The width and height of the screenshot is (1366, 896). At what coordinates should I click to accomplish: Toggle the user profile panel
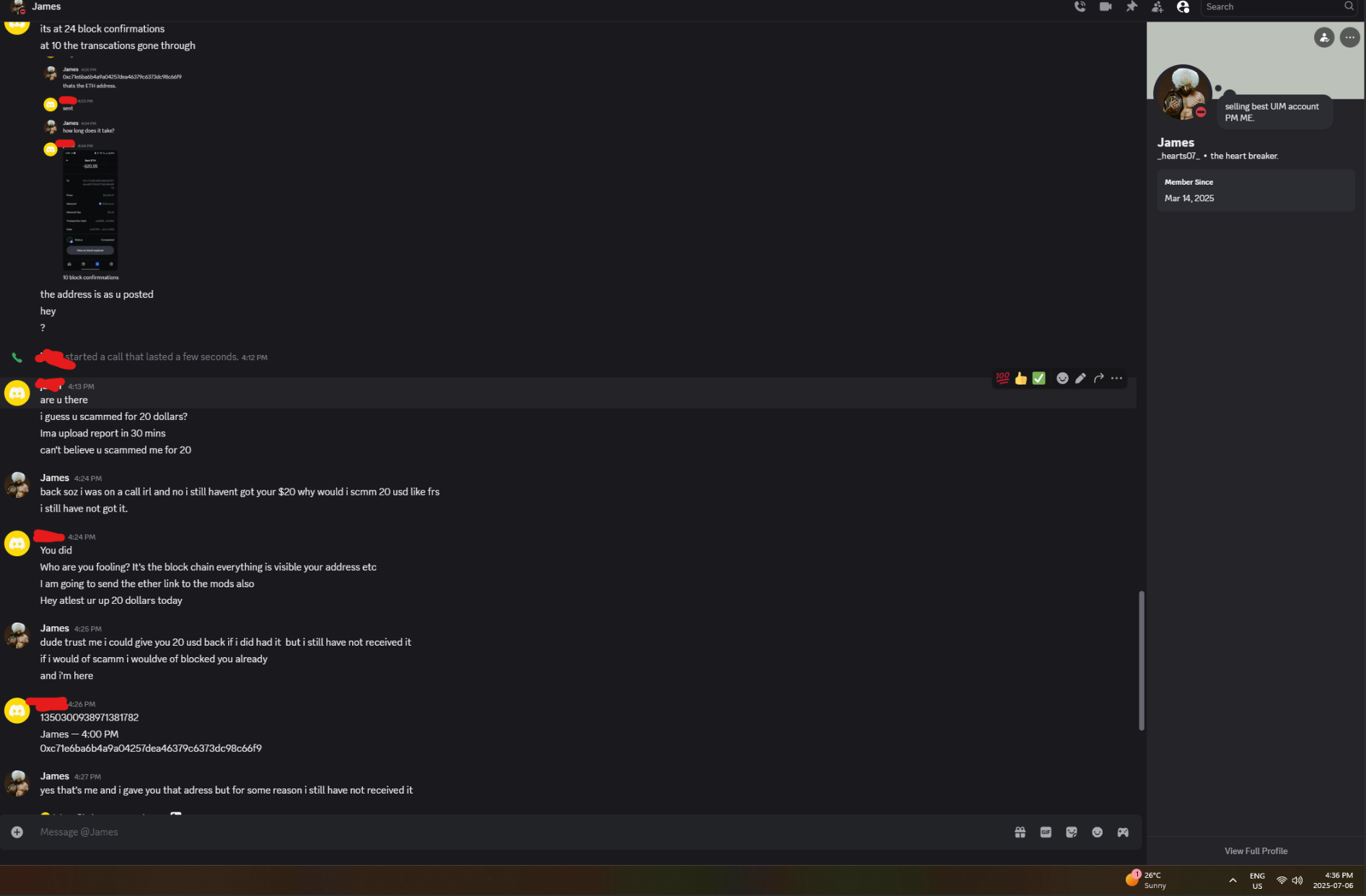1183,6
